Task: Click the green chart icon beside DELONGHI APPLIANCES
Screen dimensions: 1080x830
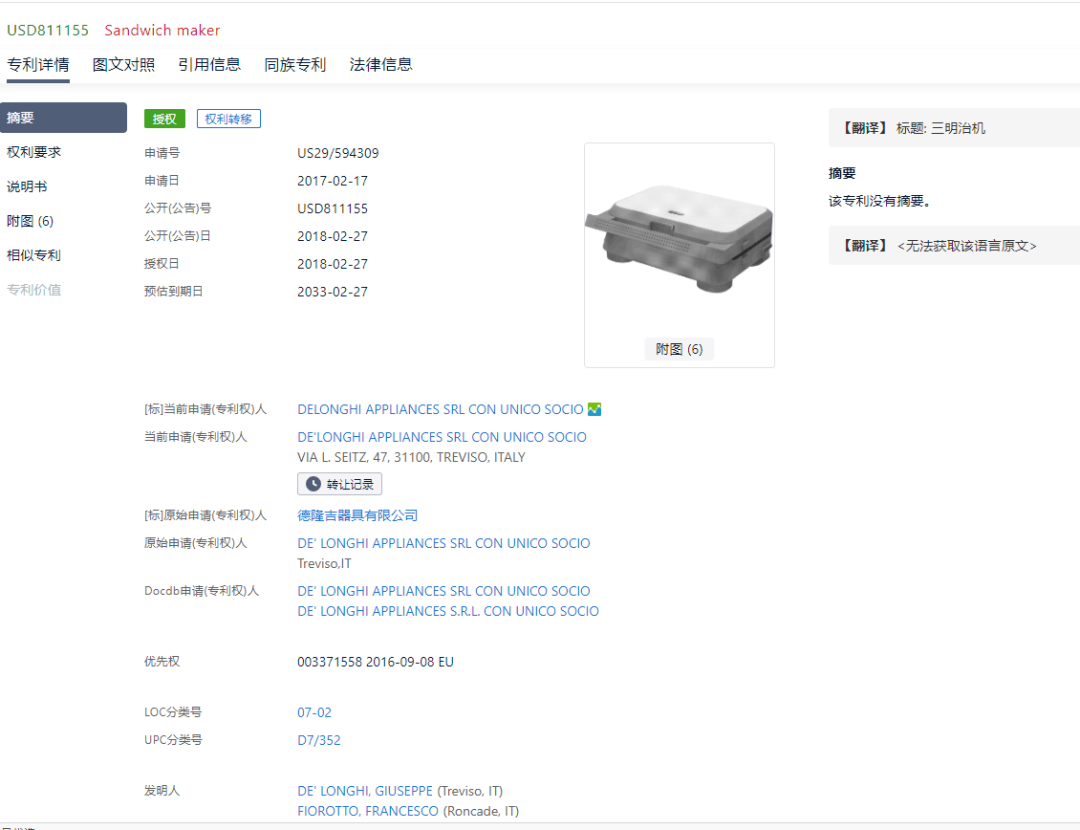Action: click(x=594, y=409)
